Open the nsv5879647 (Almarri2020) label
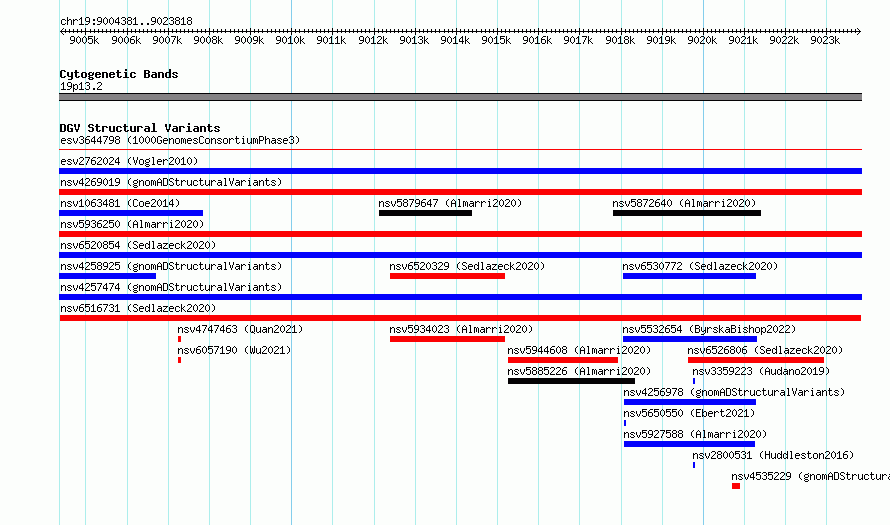This screenshot has width=890, height=525. 450,203
